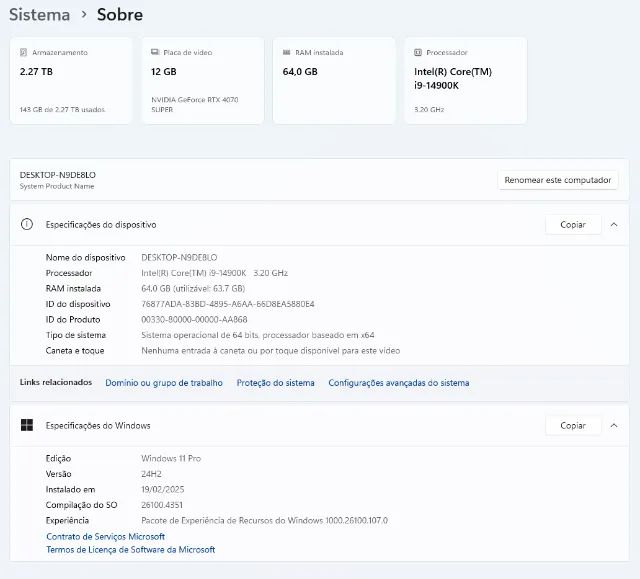This screenshot has height=579, width=640.
Task: Select the DESKTOP-N9DE8LO header name
Action: coord(58,175)
